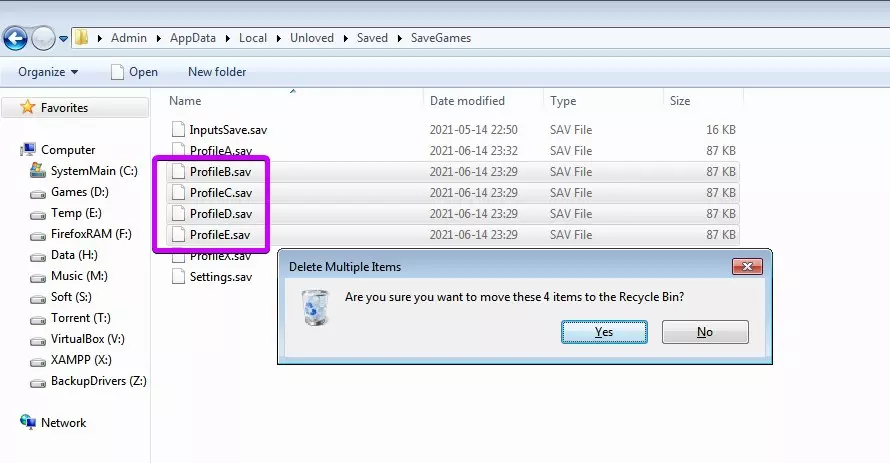Click the Open toolbar button
This screenshot has width=890, height=463.
(x=134, y=72)
